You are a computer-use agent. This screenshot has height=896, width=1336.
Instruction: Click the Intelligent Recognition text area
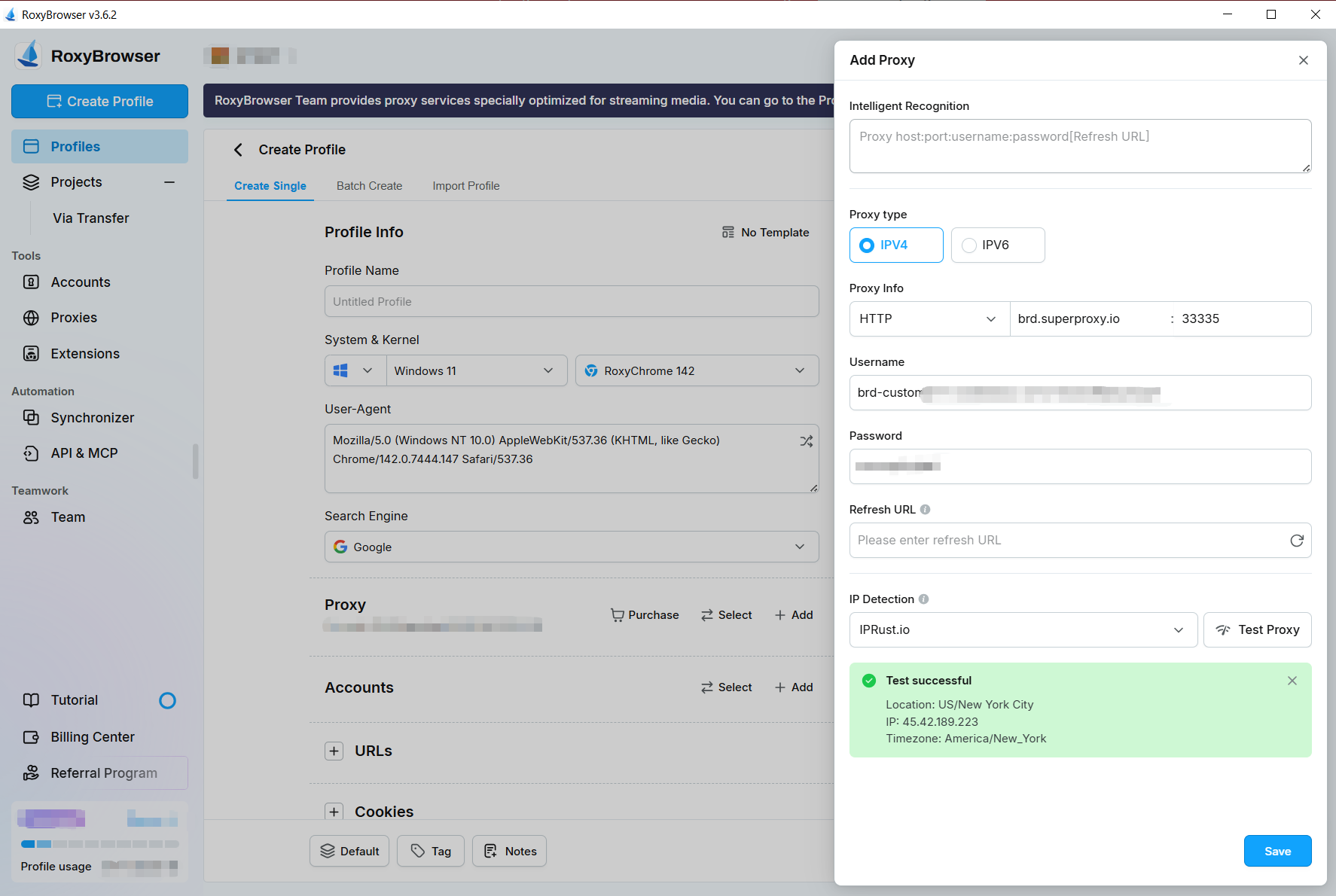1079,146
